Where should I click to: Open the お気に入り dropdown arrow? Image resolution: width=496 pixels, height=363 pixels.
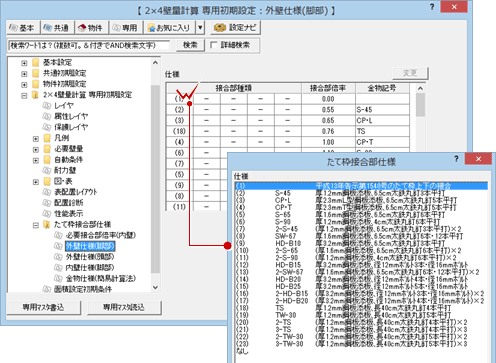coord(200,28)
